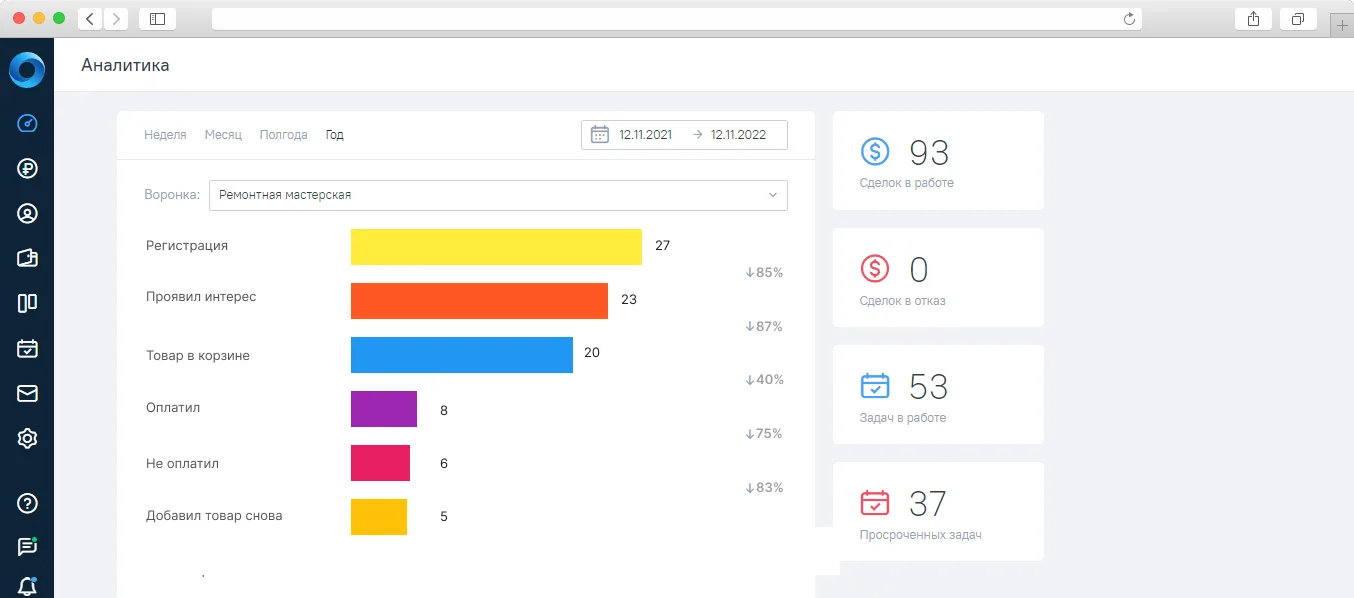This screenshot has height=598, width=1354.
Task: Click the blue Товар в корзине bar
Action: coord(462,355)
